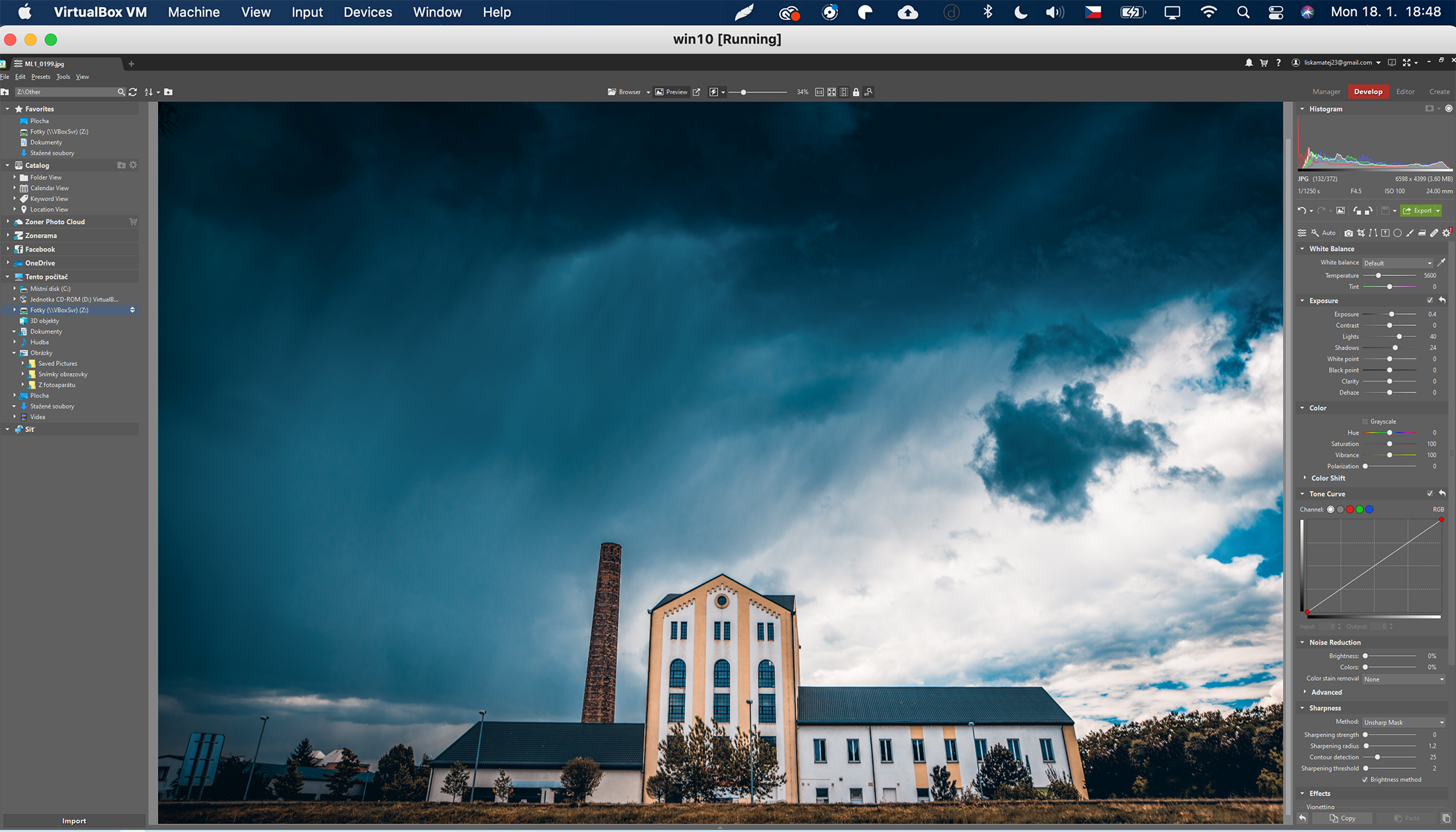
Task: Click the Import button at bottom left
Action: (x=73, y=820)
